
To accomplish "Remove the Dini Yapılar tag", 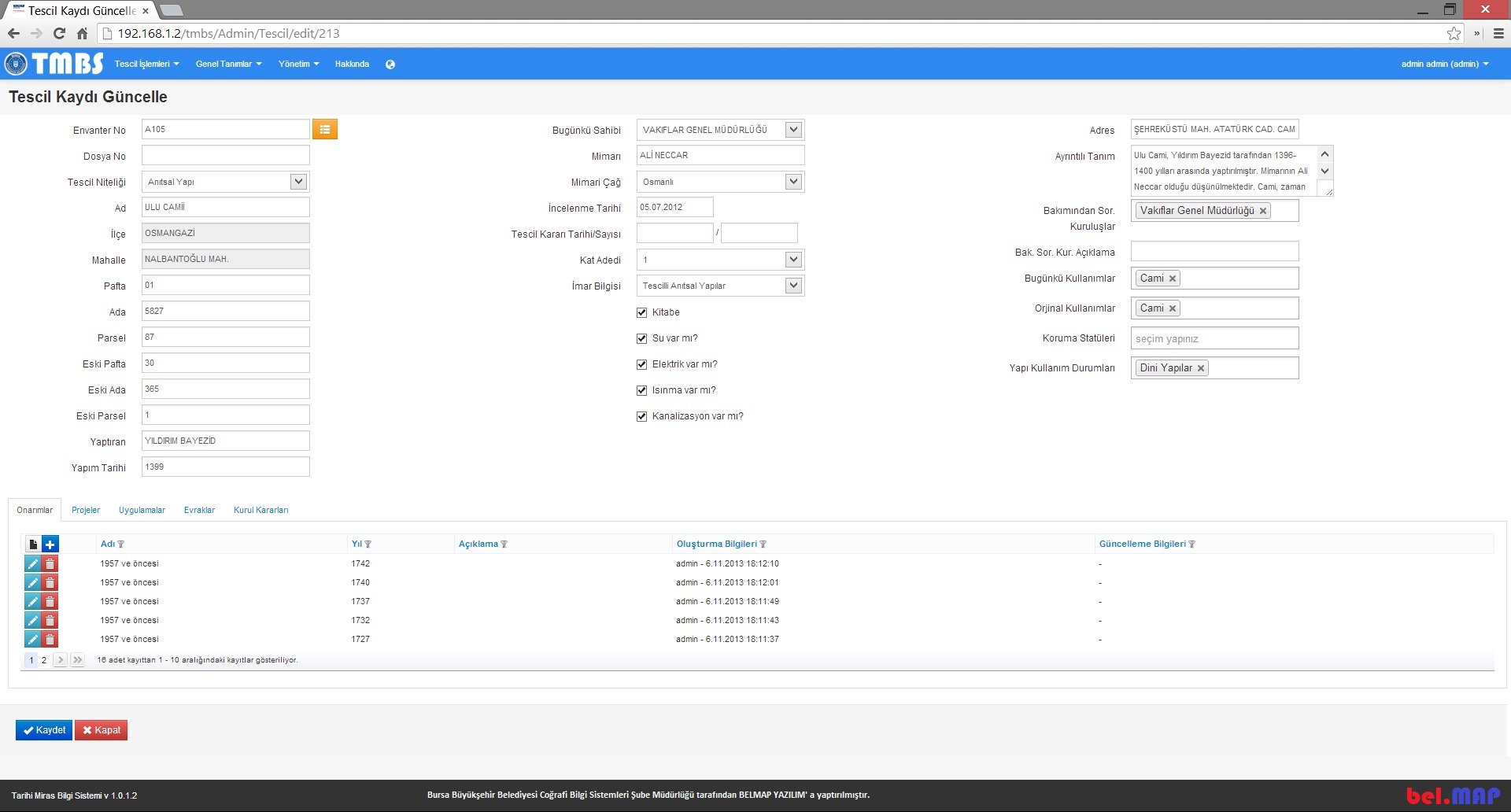I will (1201, 368).
